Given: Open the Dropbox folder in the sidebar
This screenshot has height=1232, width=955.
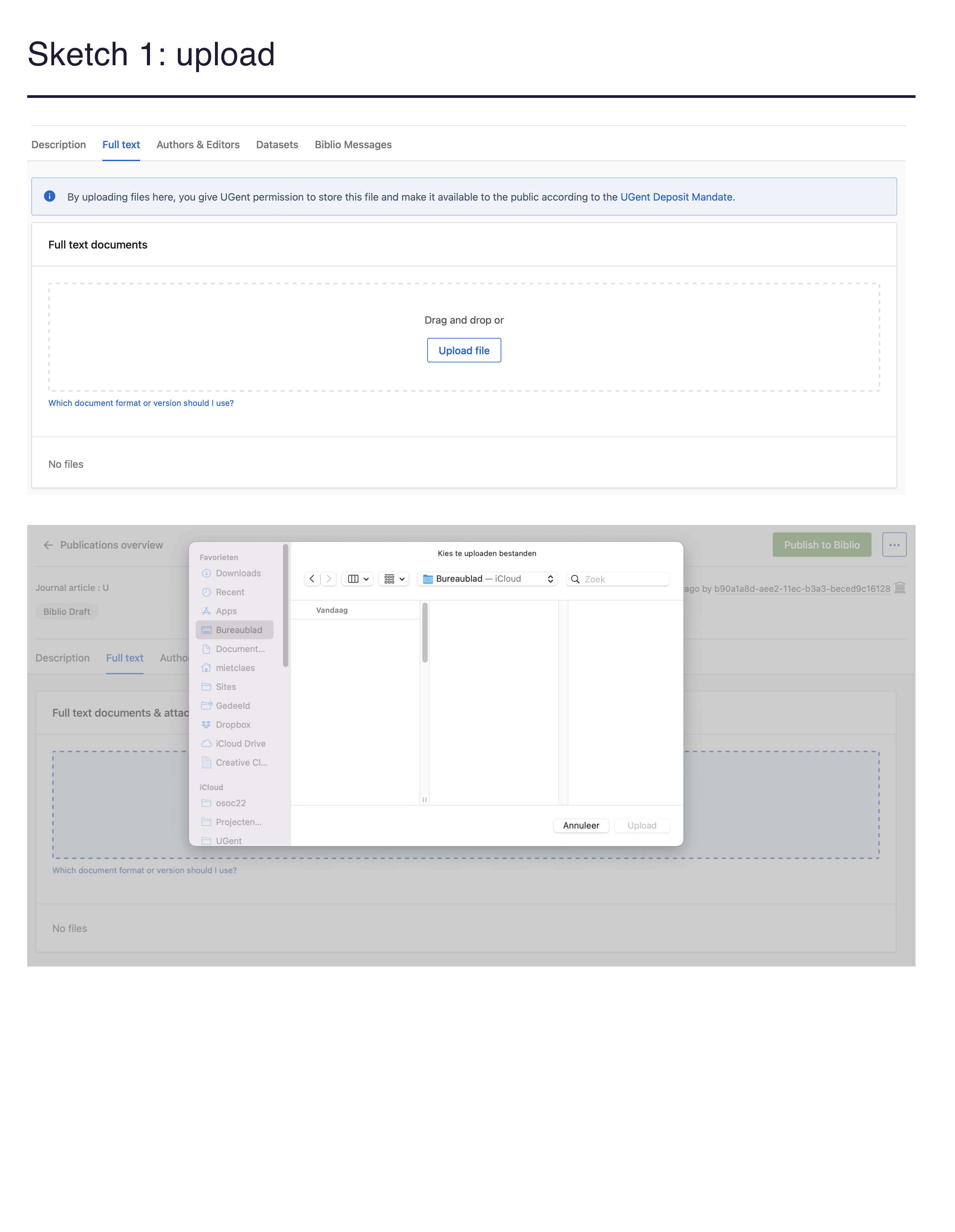Looking at the screenshot, I should pyautogui.click(x=233, y=724).
